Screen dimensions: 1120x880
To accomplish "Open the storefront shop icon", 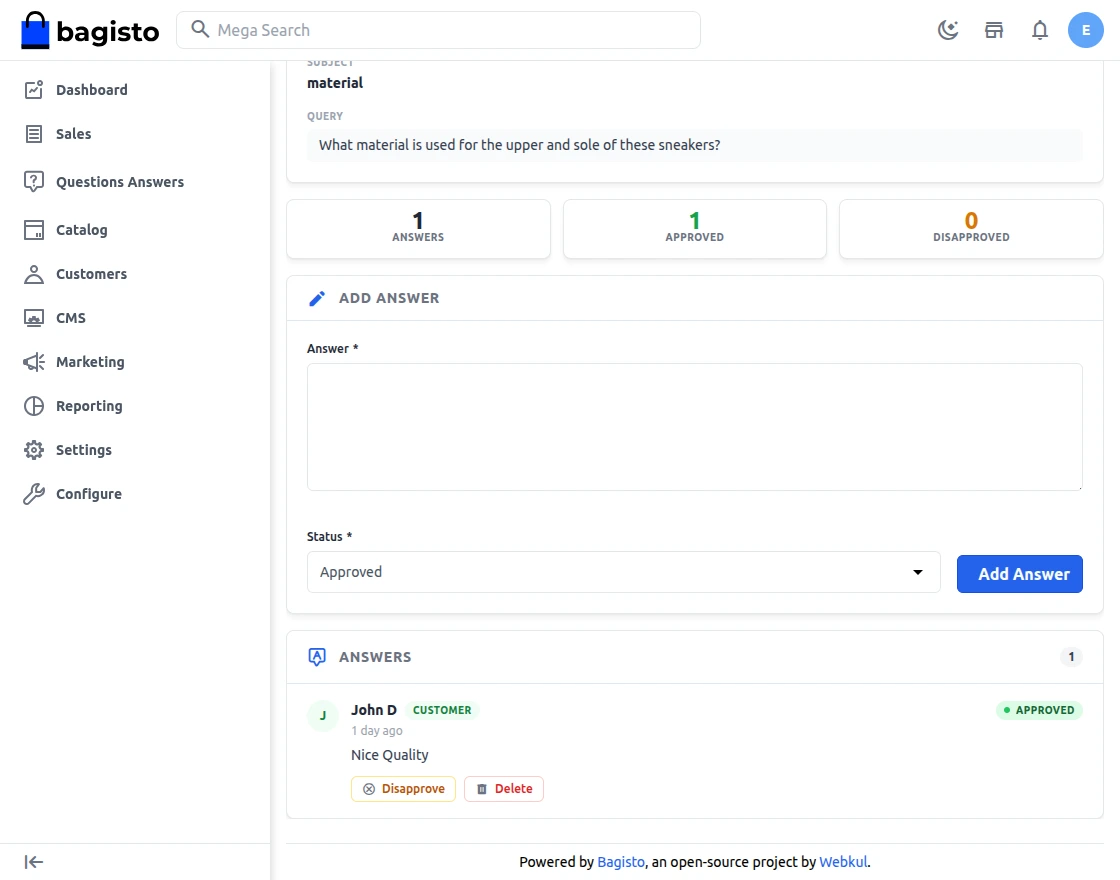I will (x=994, y=30).
